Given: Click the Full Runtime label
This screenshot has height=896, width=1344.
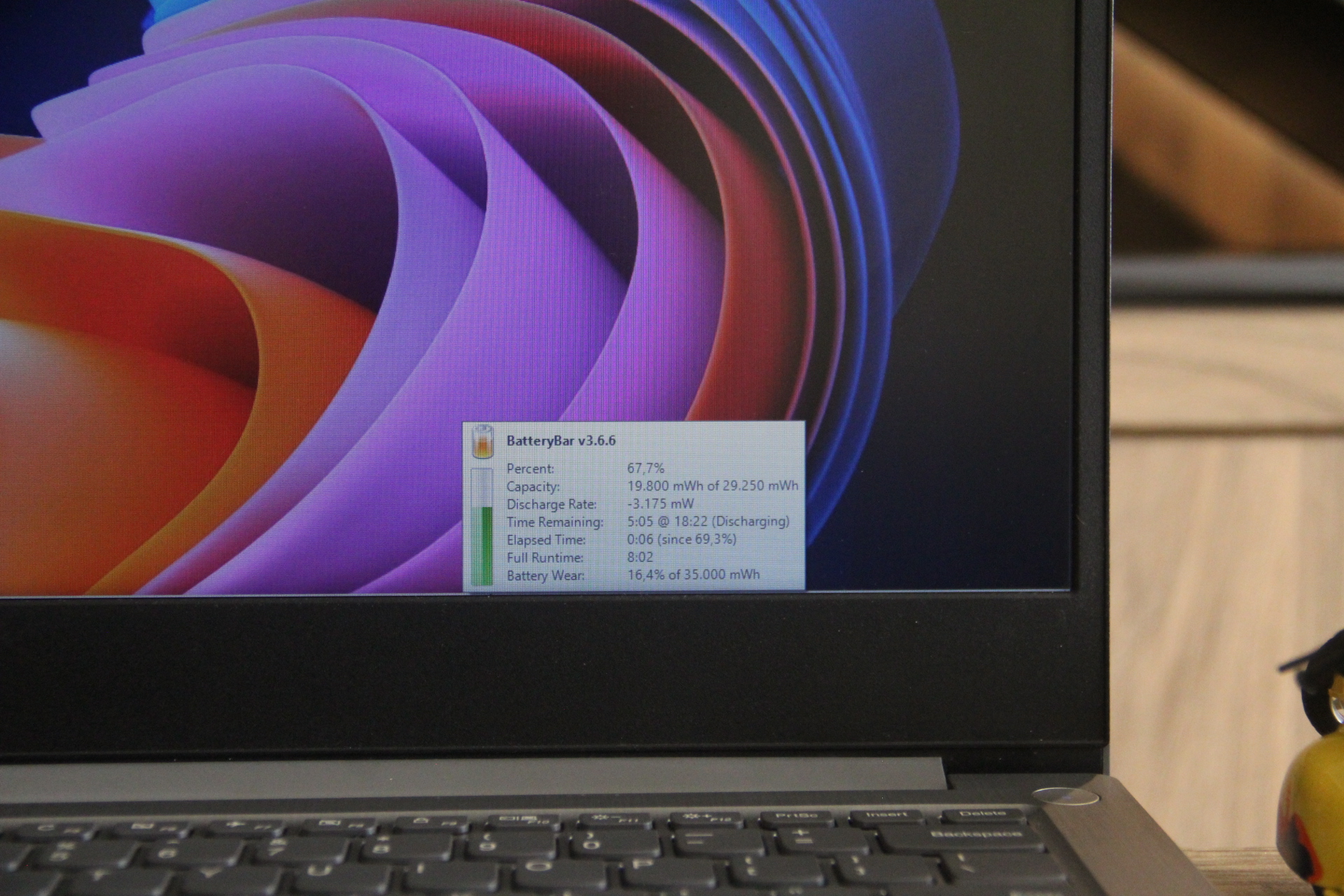Looking at the screenshot, I should coord(545,558).
